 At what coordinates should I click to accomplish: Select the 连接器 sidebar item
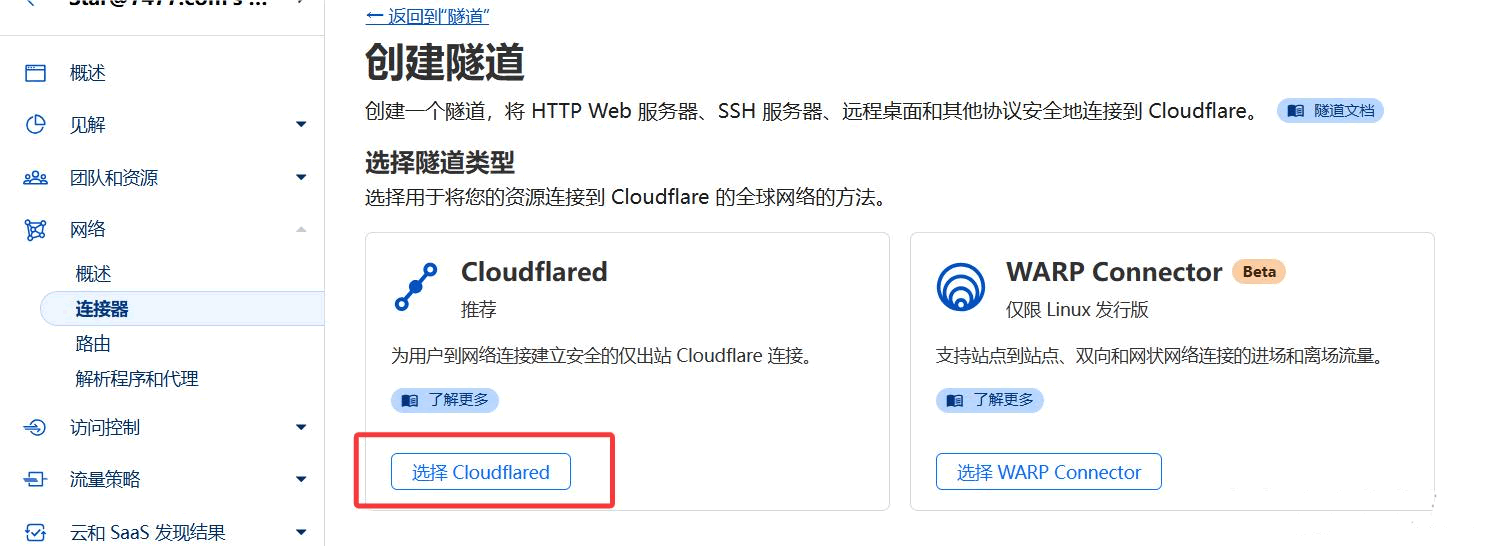coord(182,309)
